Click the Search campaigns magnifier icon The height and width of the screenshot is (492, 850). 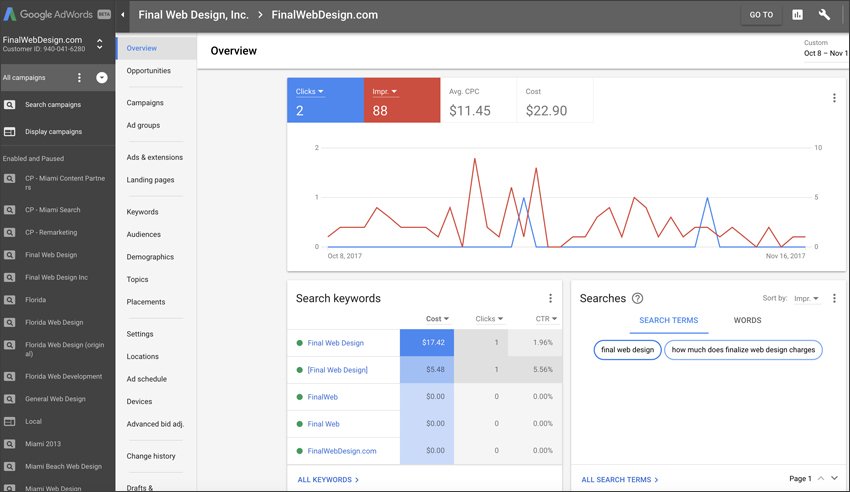[9, 105]
